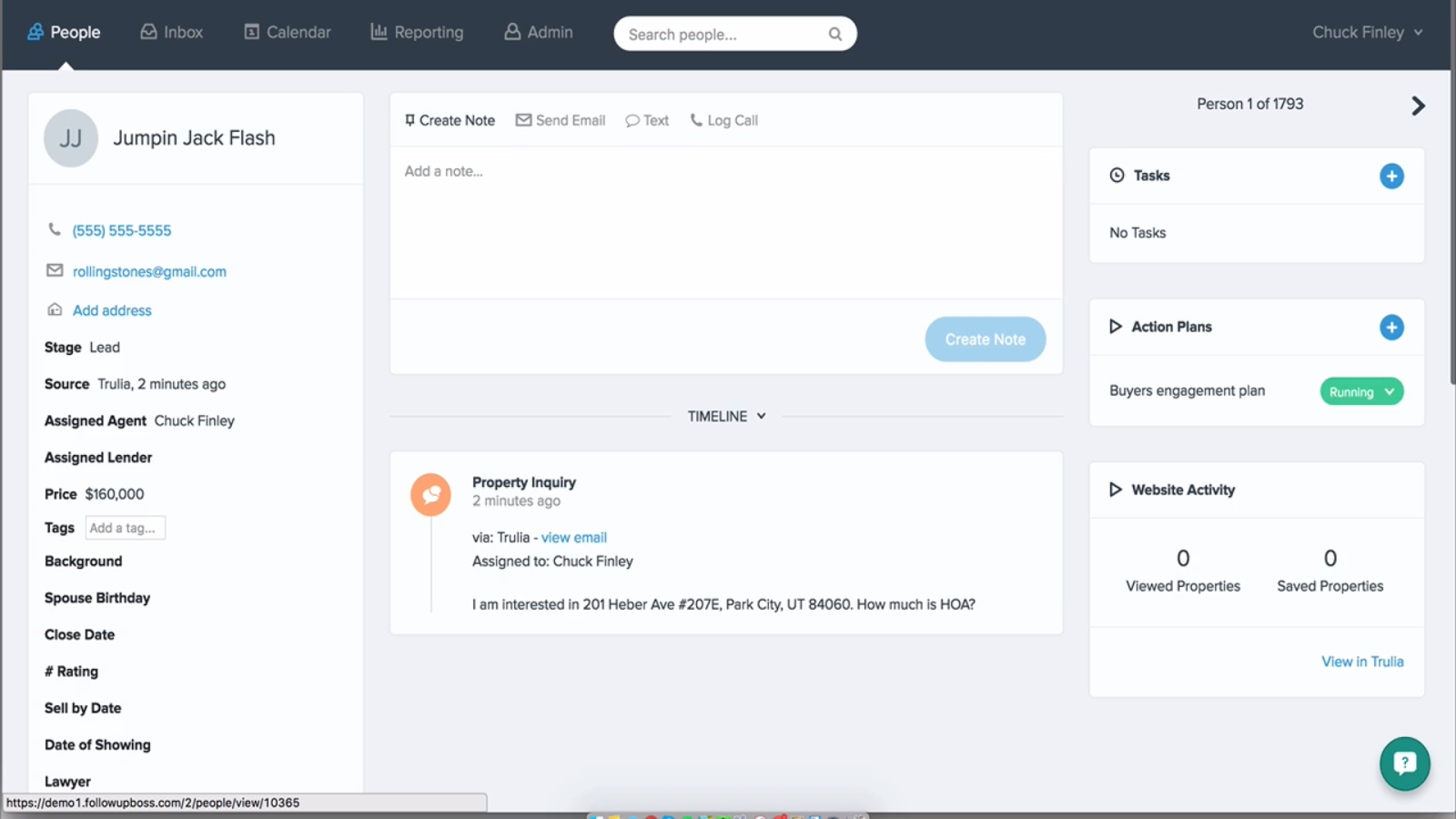Viewport: 1456px width, 819px height.
Task: Switch to the People tab
Action: point(64,32)
